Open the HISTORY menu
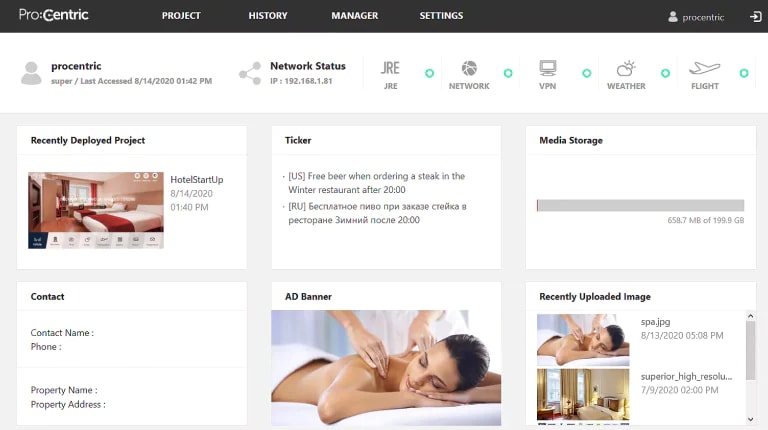 [x=268, y=16]
